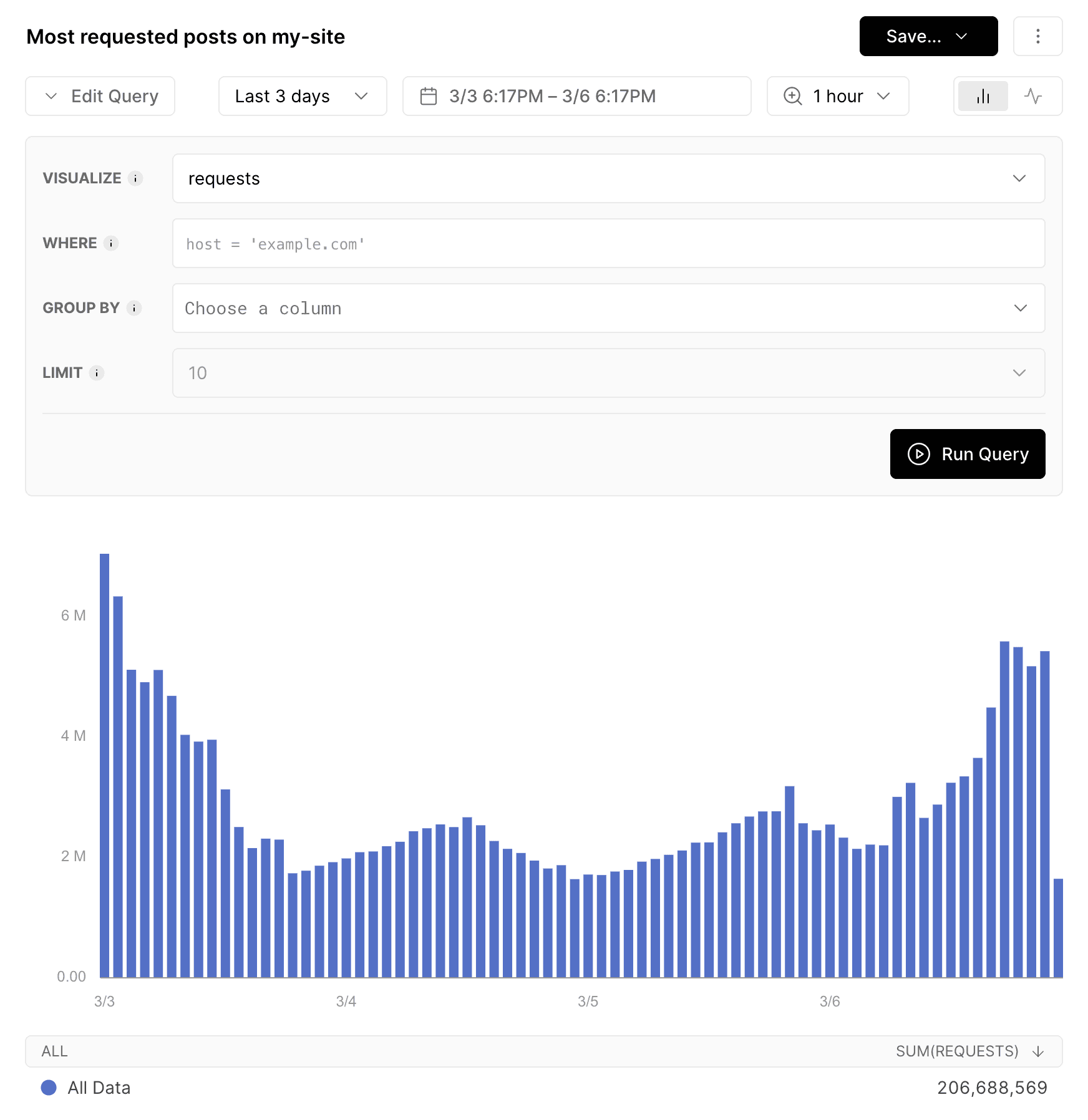
Task: Sort by SUM(REQUESTS) arrow icon
Action: pyautogui.click(x=1038, y=1051)
